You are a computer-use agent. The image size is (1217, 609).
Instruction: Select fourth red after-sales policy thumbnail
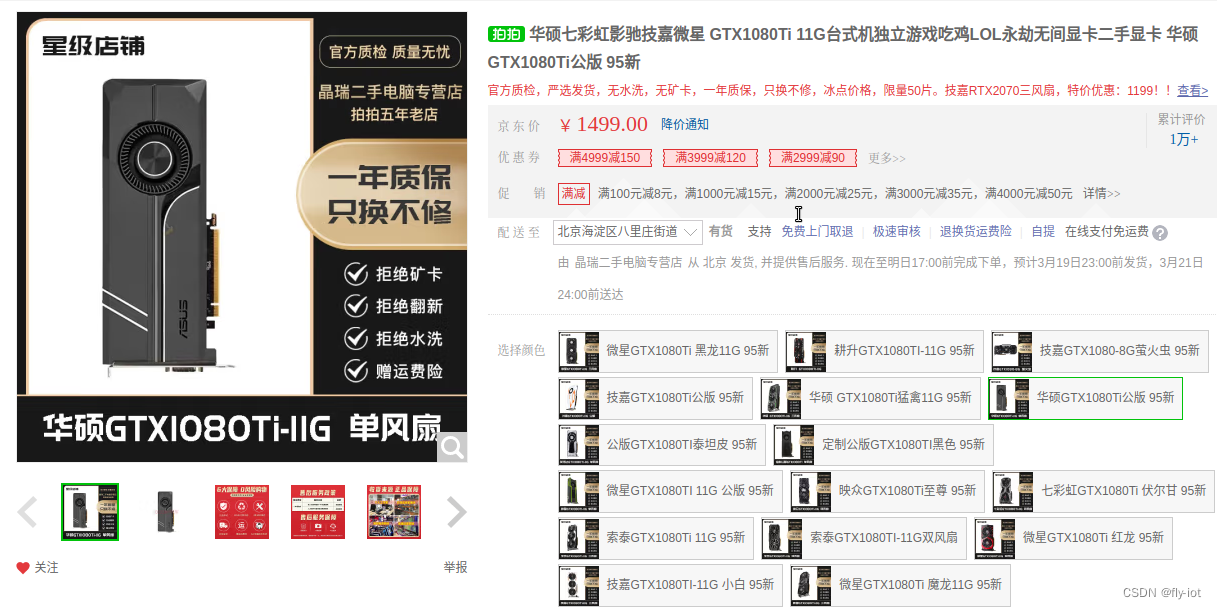pyautogui.click(x=318, y=512)
